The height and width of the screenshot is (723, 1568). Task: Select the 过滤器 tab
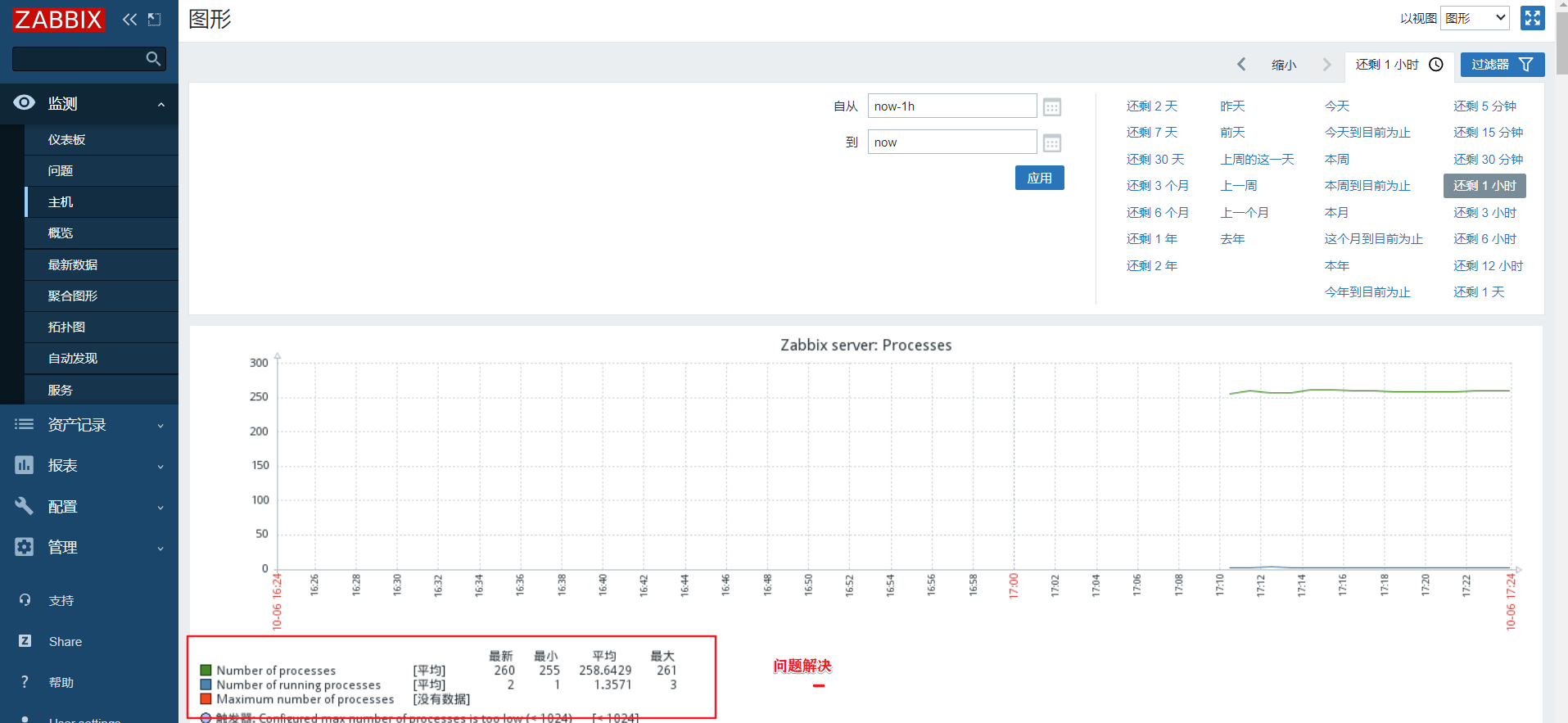coord(1502,65)
